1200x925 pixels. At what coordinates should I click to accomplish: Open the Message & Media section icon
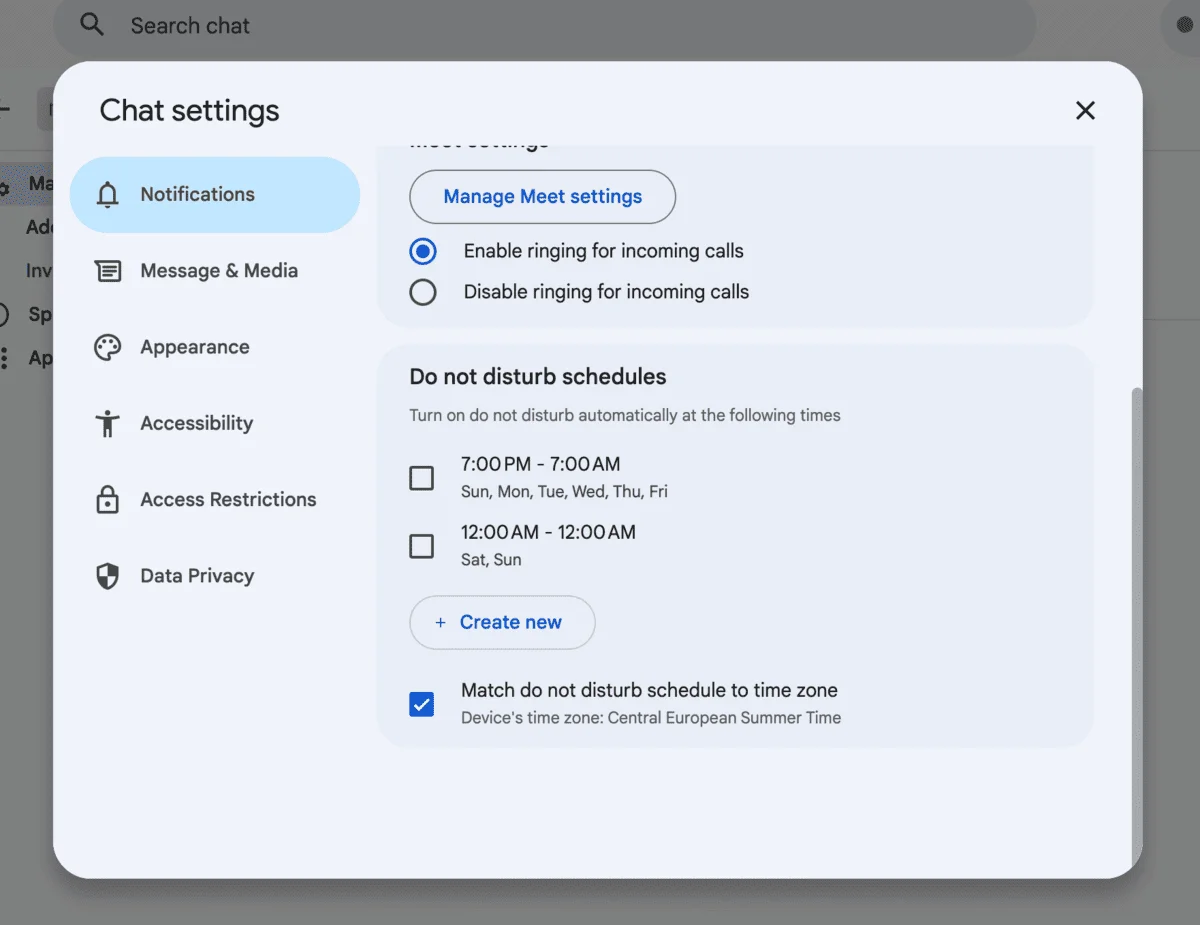click(108, 270)
